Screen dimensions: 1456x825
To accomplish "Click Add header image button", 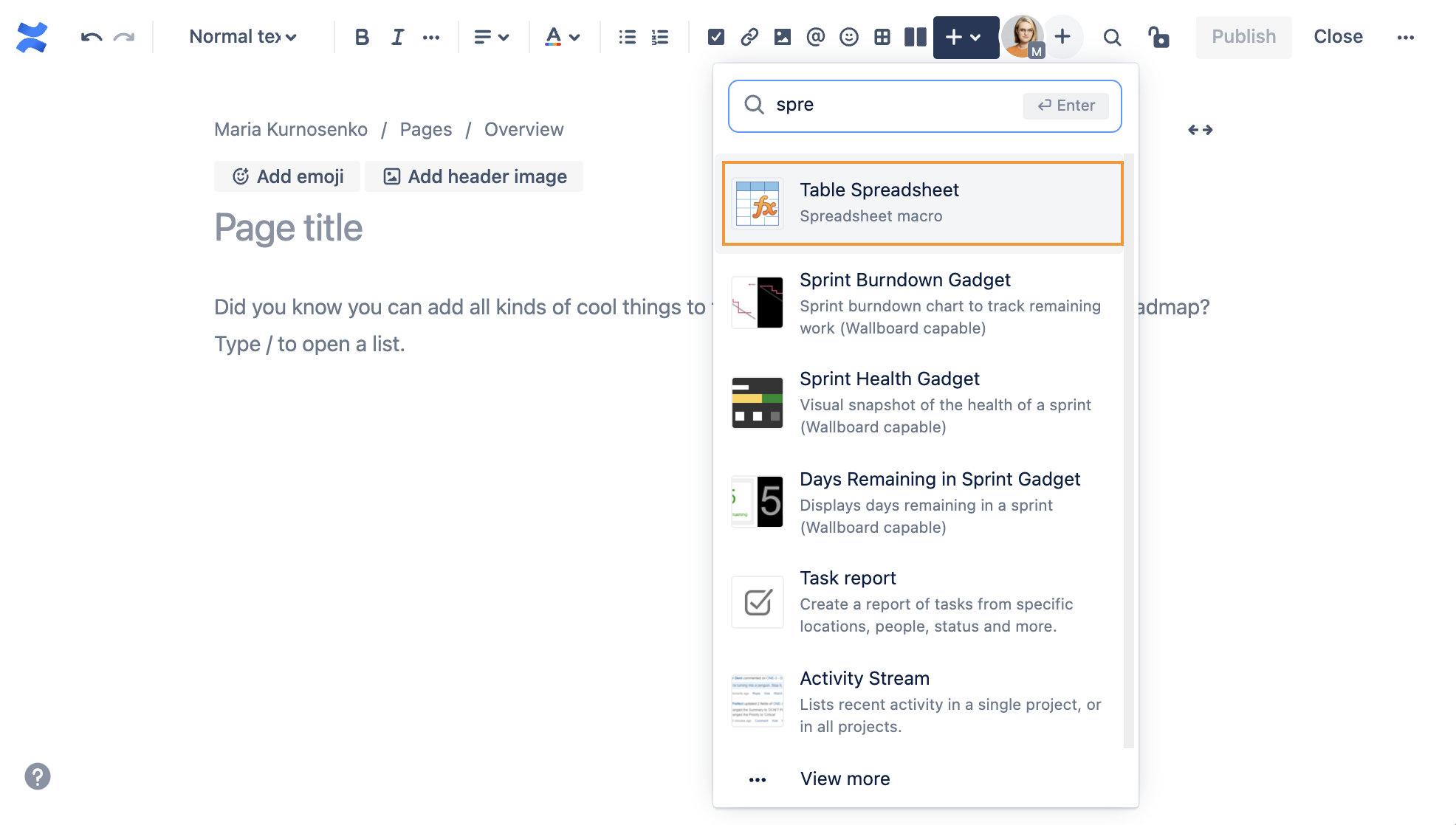I will [475, 176].
